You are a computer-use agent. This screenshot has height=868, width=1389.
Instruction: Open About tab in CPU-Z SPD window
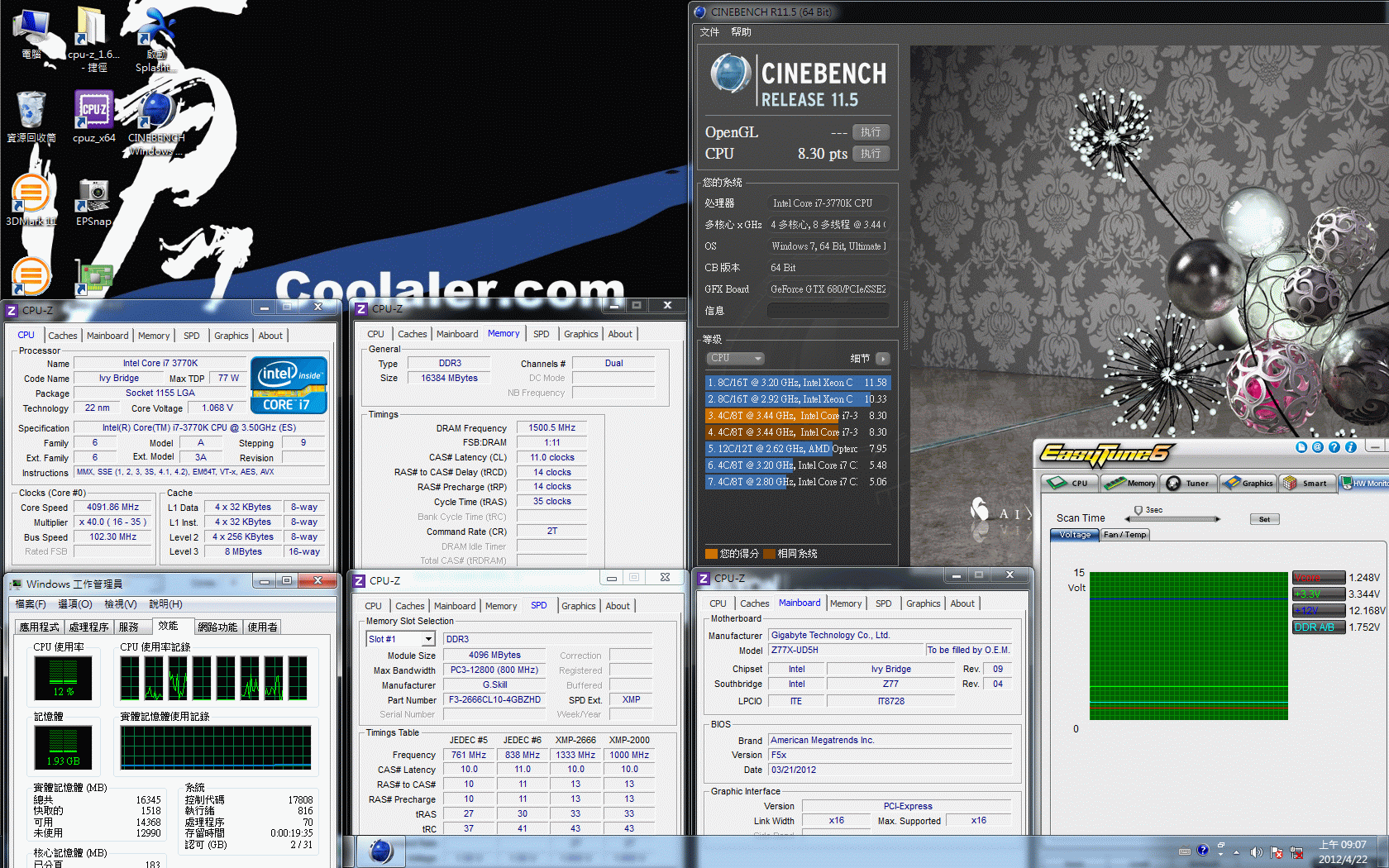618,606
